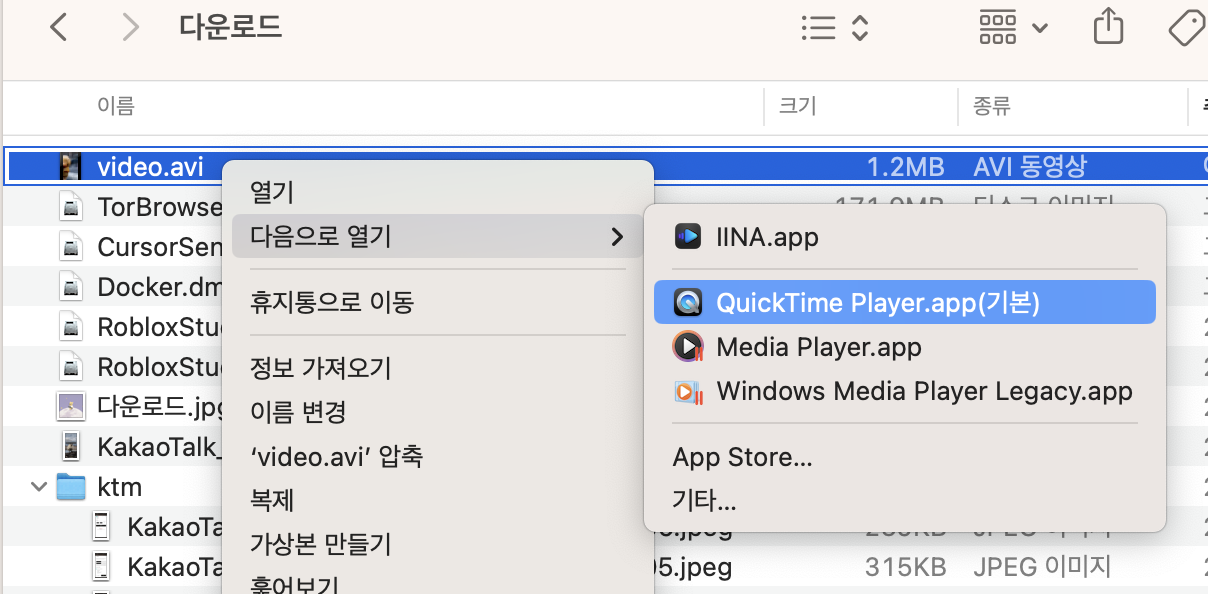Click the 315KB size cell
This screenshot has height=594, width=1208.
click(905, 567)
